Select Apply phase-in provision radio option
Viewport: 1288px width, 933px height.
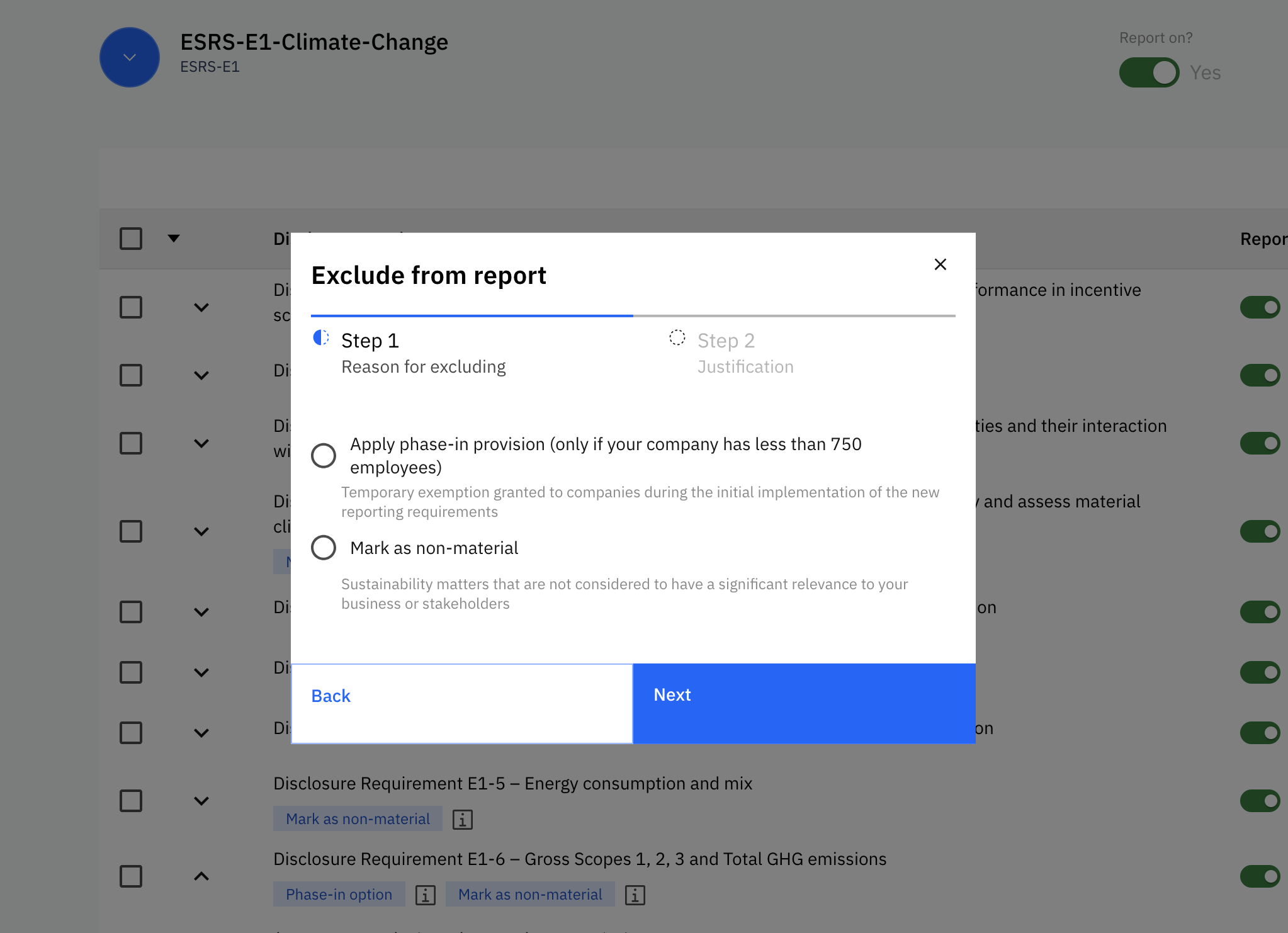(324, 455)
